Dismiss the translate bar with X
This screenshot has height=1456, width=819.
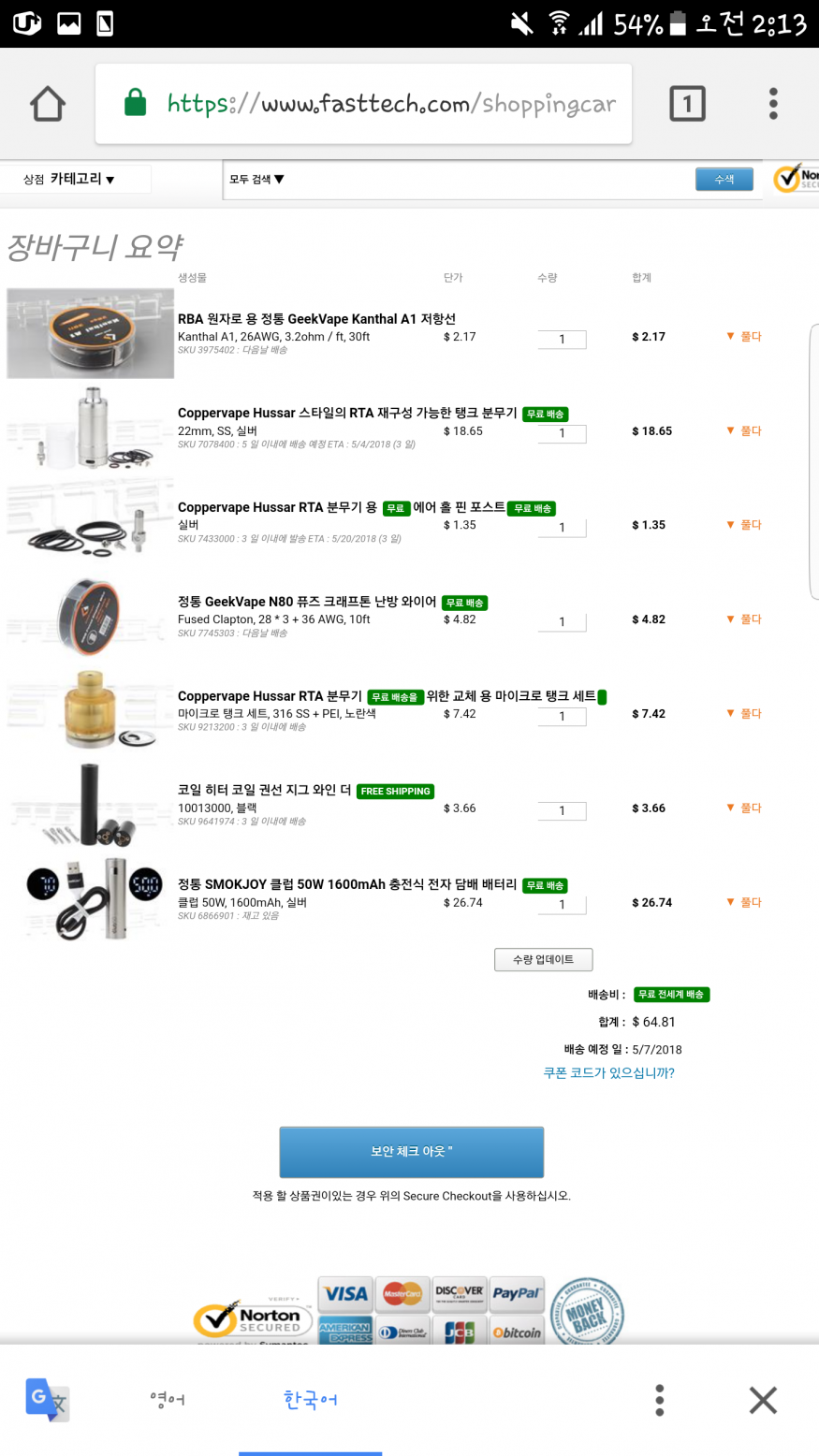763,1400
